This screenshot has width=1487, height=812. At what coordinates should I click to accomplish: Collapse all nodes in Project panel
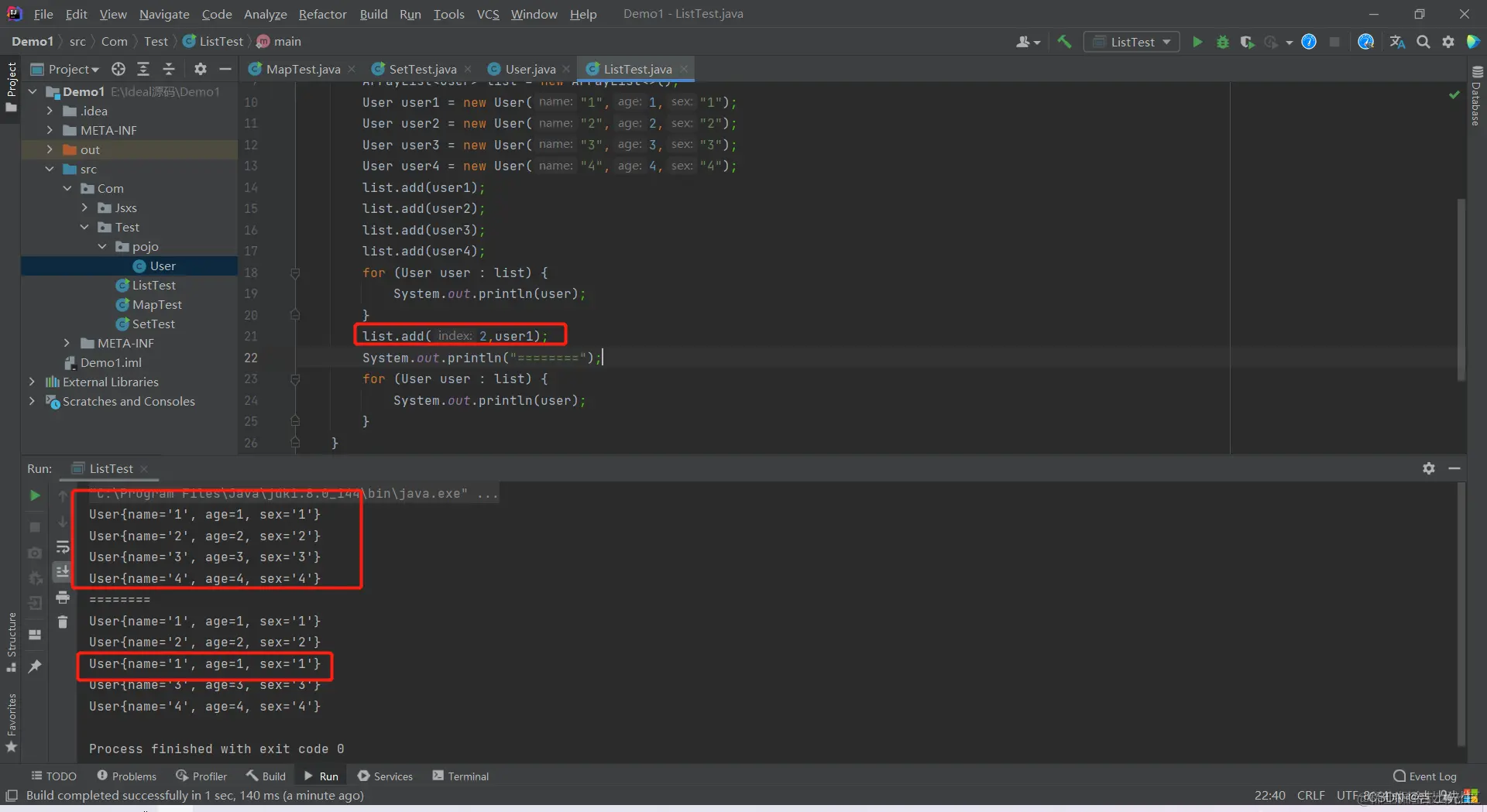(x=169, y=69)
